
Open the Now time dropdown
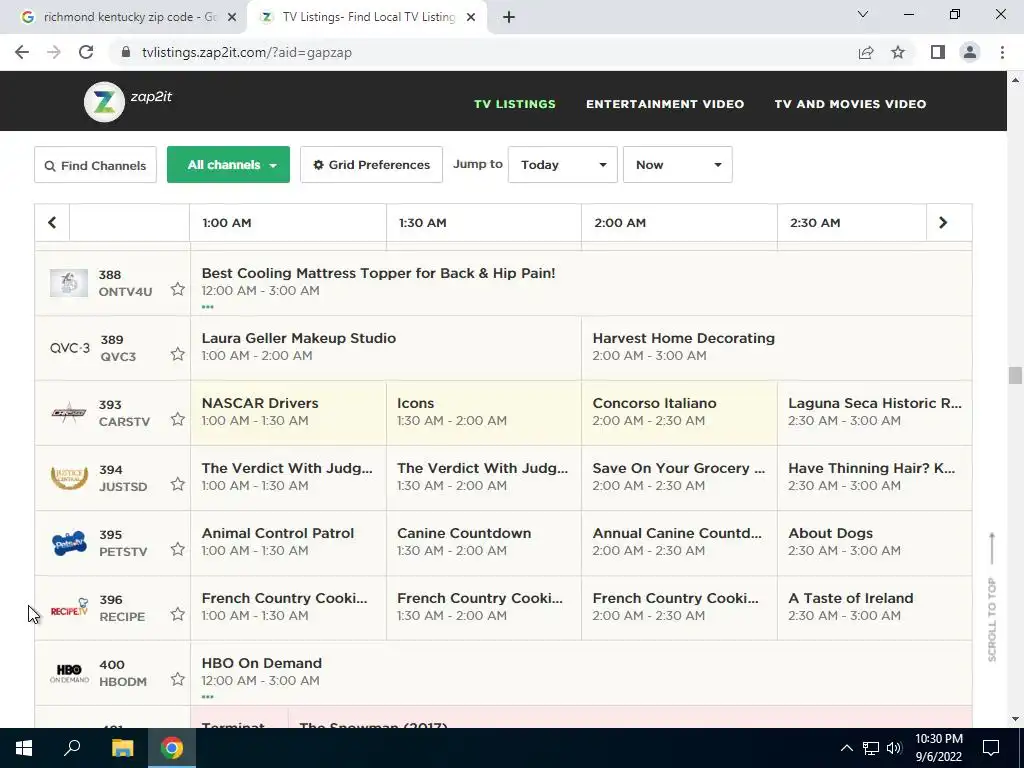[x=678, y=165]
